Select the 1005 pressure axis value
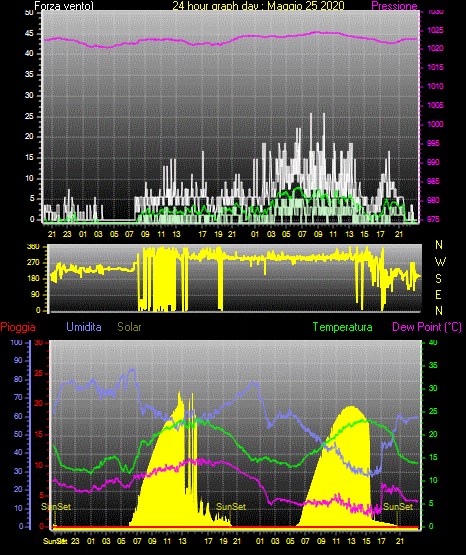 click(x=435, y=105)
